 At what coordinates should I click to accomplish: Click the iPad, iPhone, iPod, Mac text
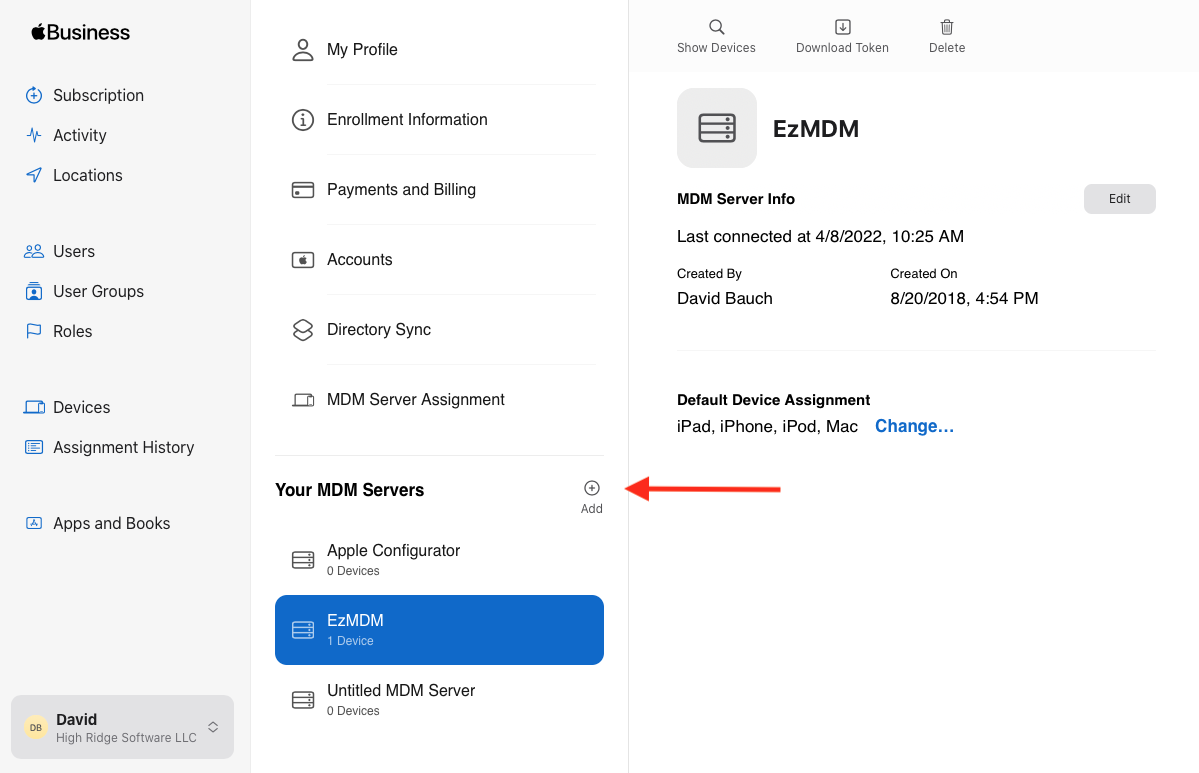tap(767, 427)
